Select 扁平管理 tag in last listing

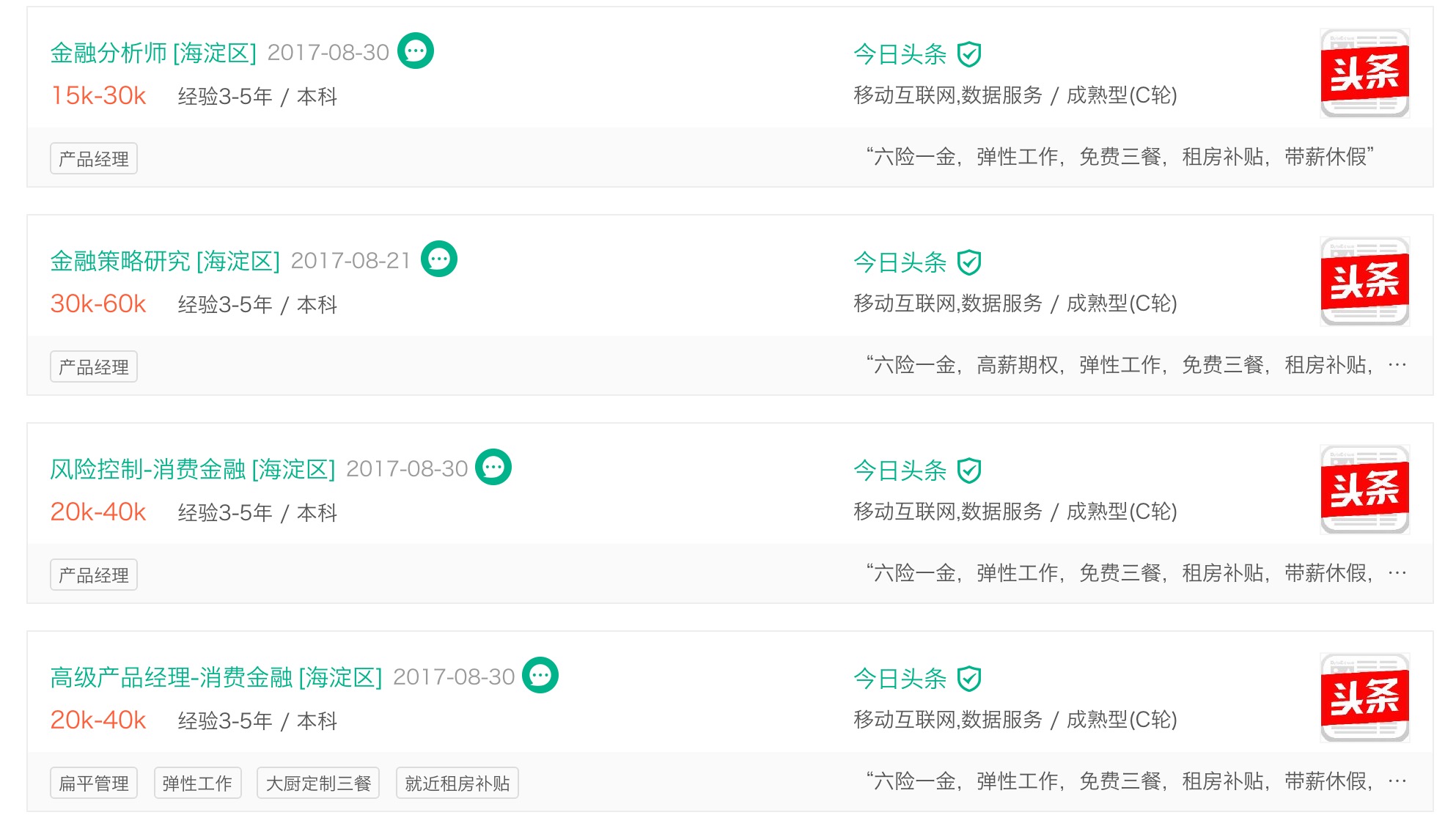point(94,783)
